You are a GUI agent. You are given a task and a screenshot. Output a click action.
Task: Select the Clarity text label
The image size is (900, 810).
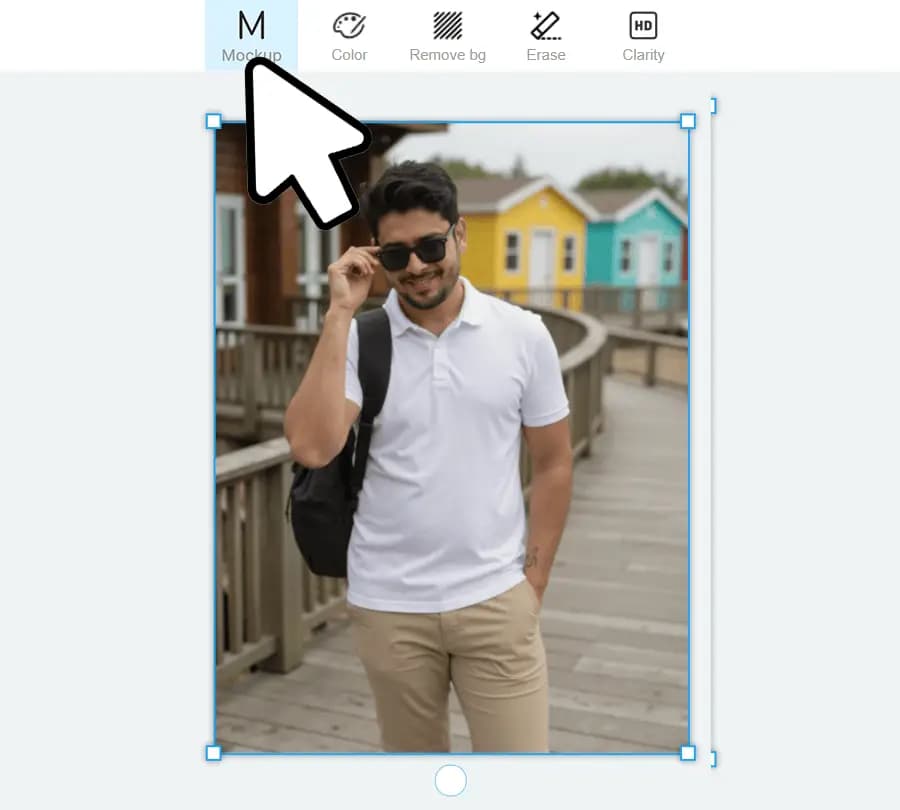643,55
